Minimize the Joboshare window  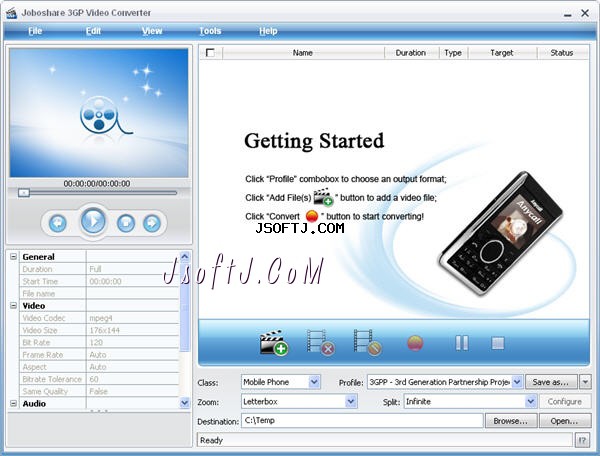pyautogui.click(x=567, y=14)
